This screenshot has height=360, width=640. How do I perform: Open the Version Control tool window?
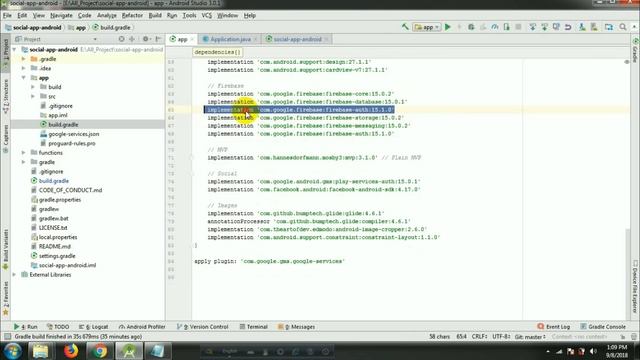point(202,327)
